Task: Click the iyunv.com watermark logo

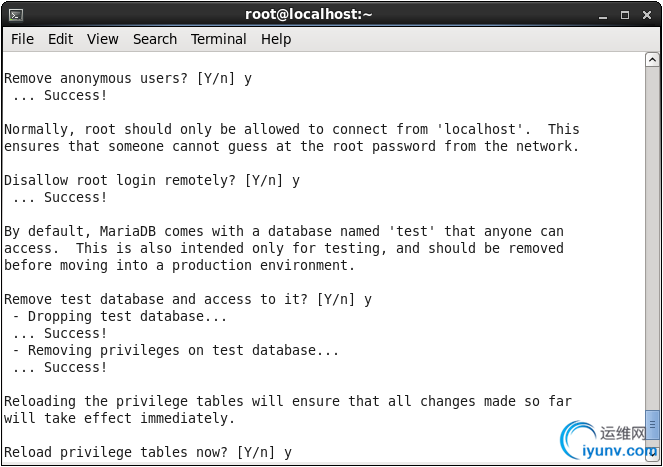Action: click(609, 442)
